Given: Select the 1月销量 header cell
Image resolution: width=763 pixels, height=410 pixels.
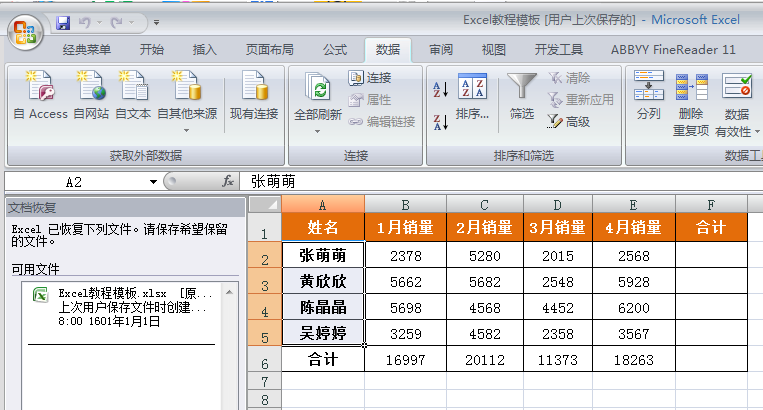Looking at the screenshot, I should point(405,227).
